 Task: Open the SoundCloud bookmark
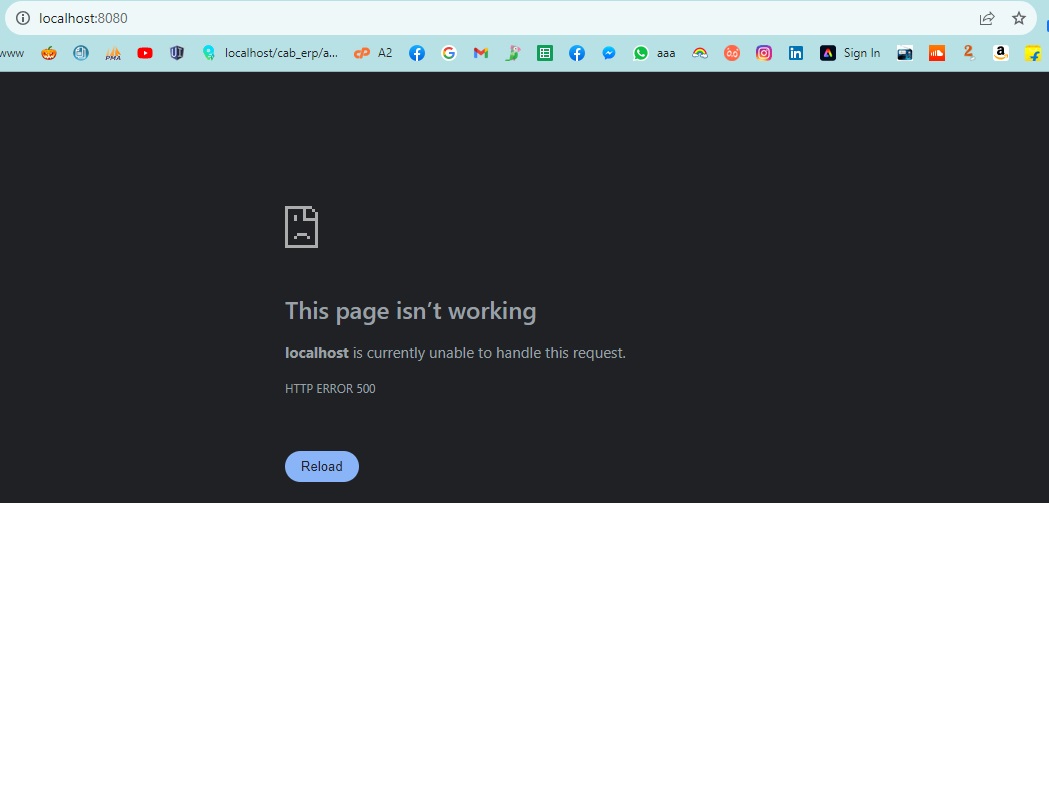pos(937,53)
